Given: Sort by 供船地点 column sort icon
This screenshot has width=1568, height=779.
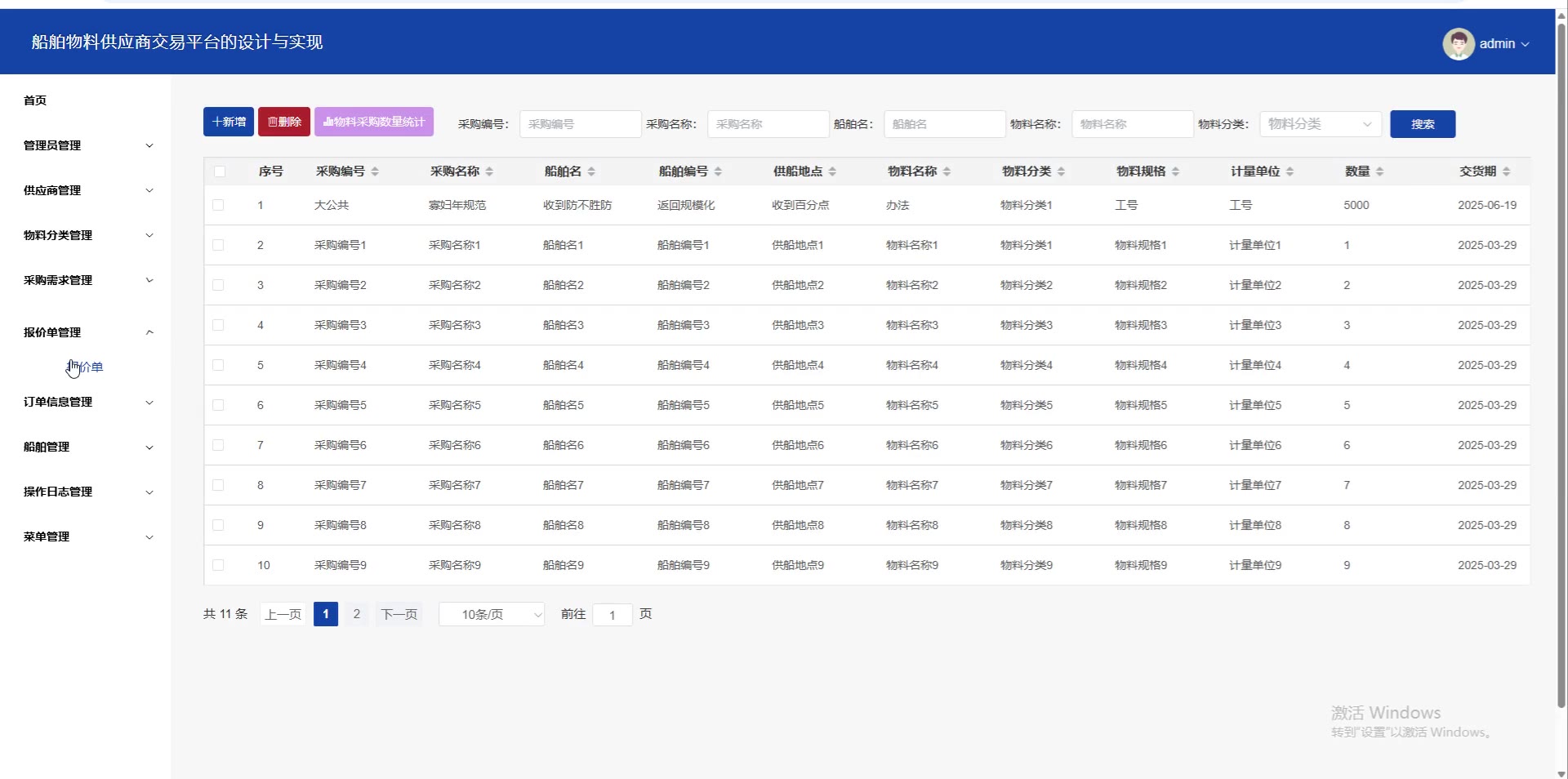Looking at the screenshot, I should point(832,171).
